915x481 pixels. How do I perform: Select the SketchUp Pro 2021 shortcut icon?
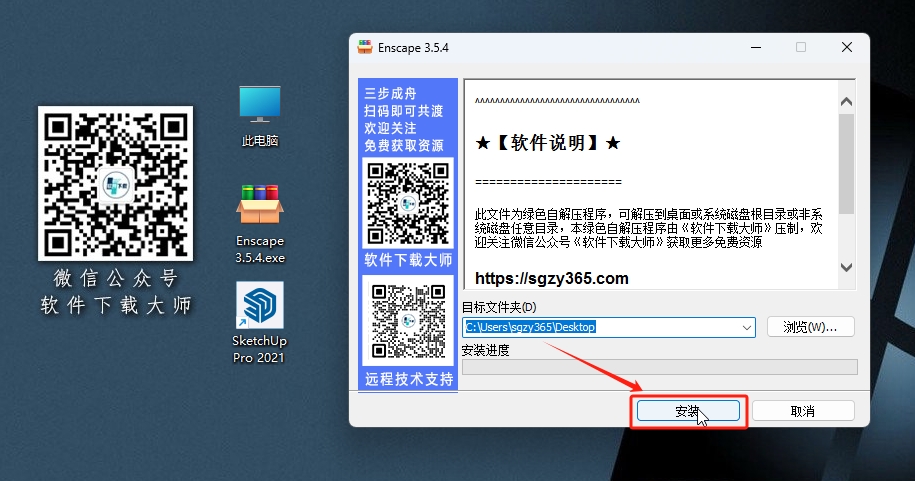click(260, 323)
